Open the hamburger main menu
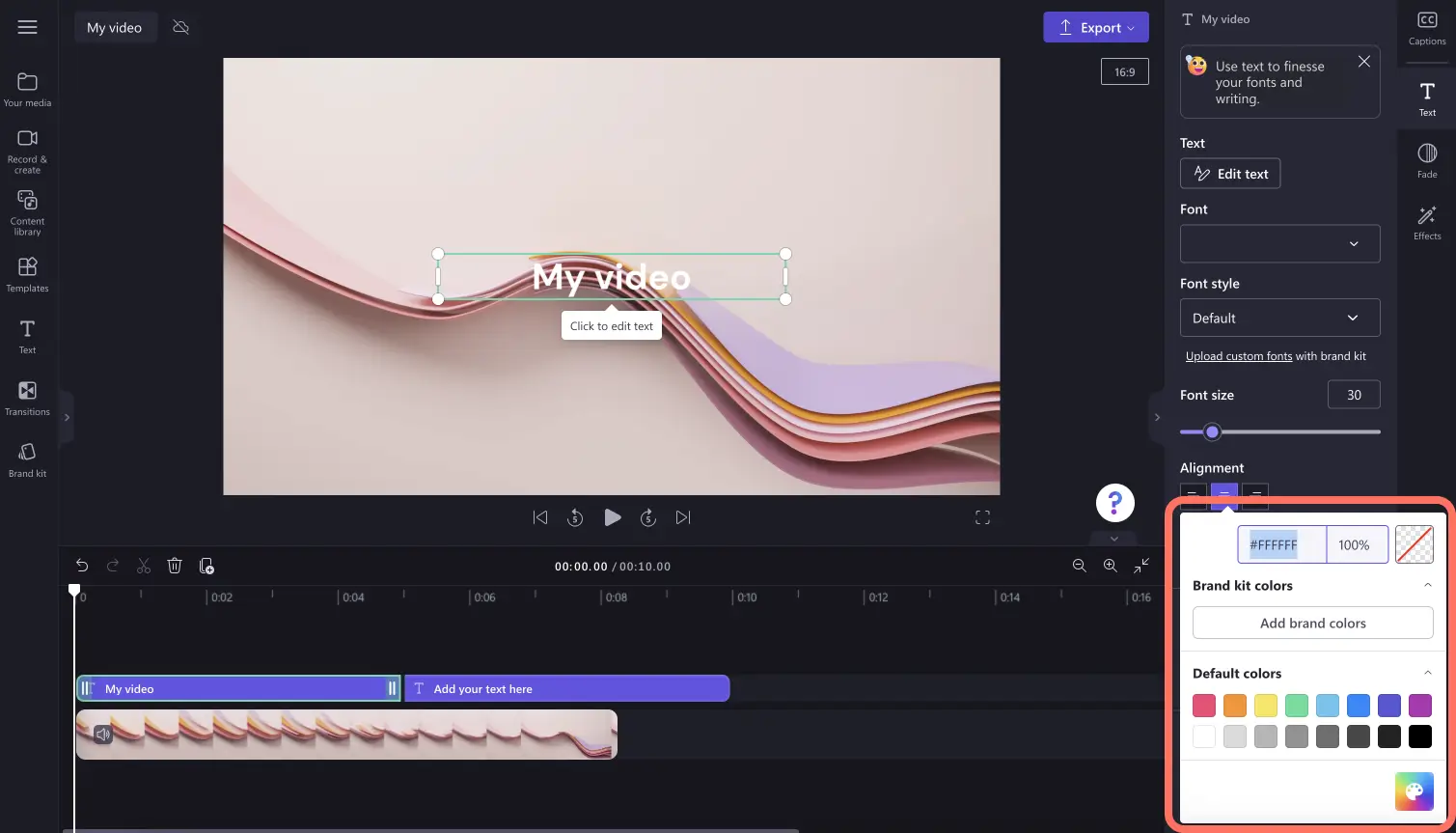The width and height of the screenshot is (1456, 833). pos(27,27)
